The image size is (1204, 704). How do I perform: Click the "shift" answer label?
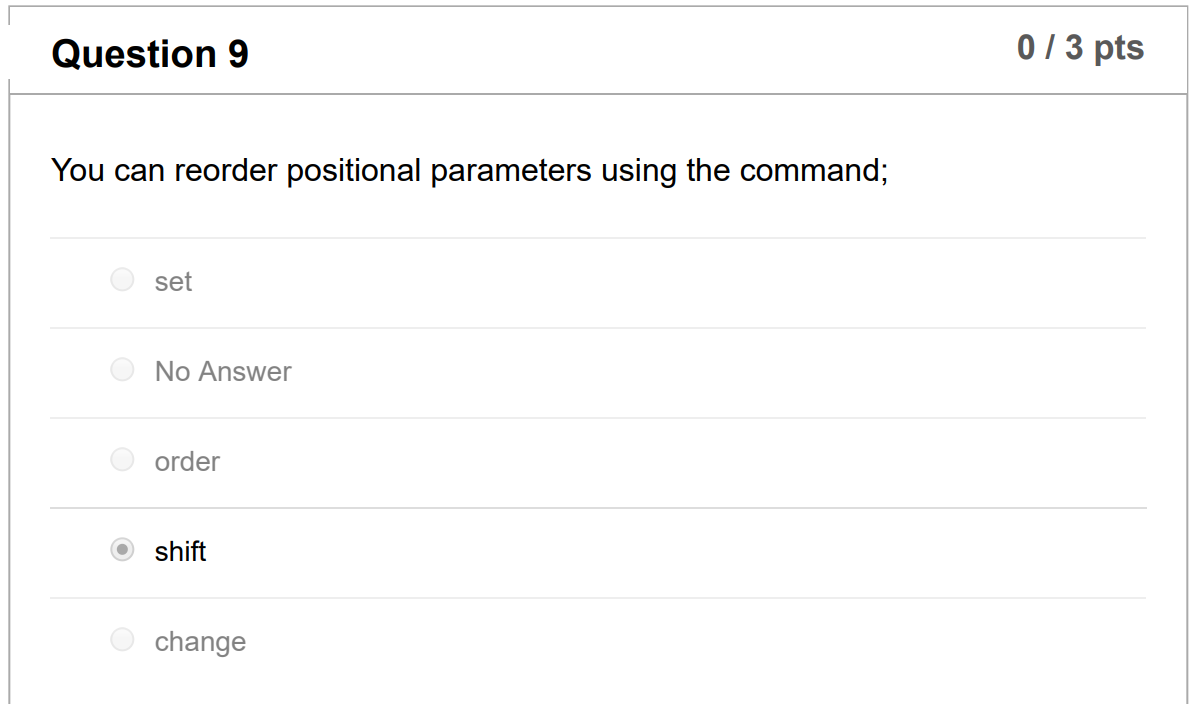coord(180,551)
